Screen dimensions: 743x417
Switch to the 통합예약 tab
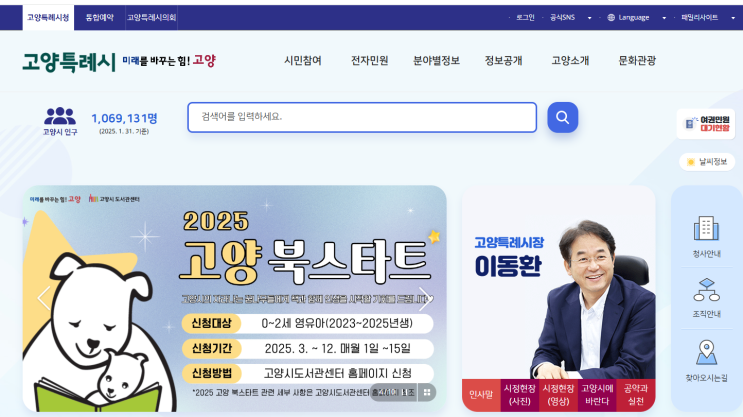click(100, 18)
